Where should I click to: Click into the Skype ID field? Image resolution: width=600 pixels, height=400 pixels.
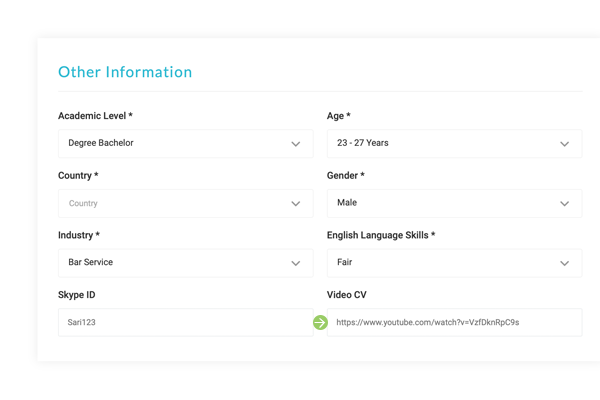[x=186, y=322]
